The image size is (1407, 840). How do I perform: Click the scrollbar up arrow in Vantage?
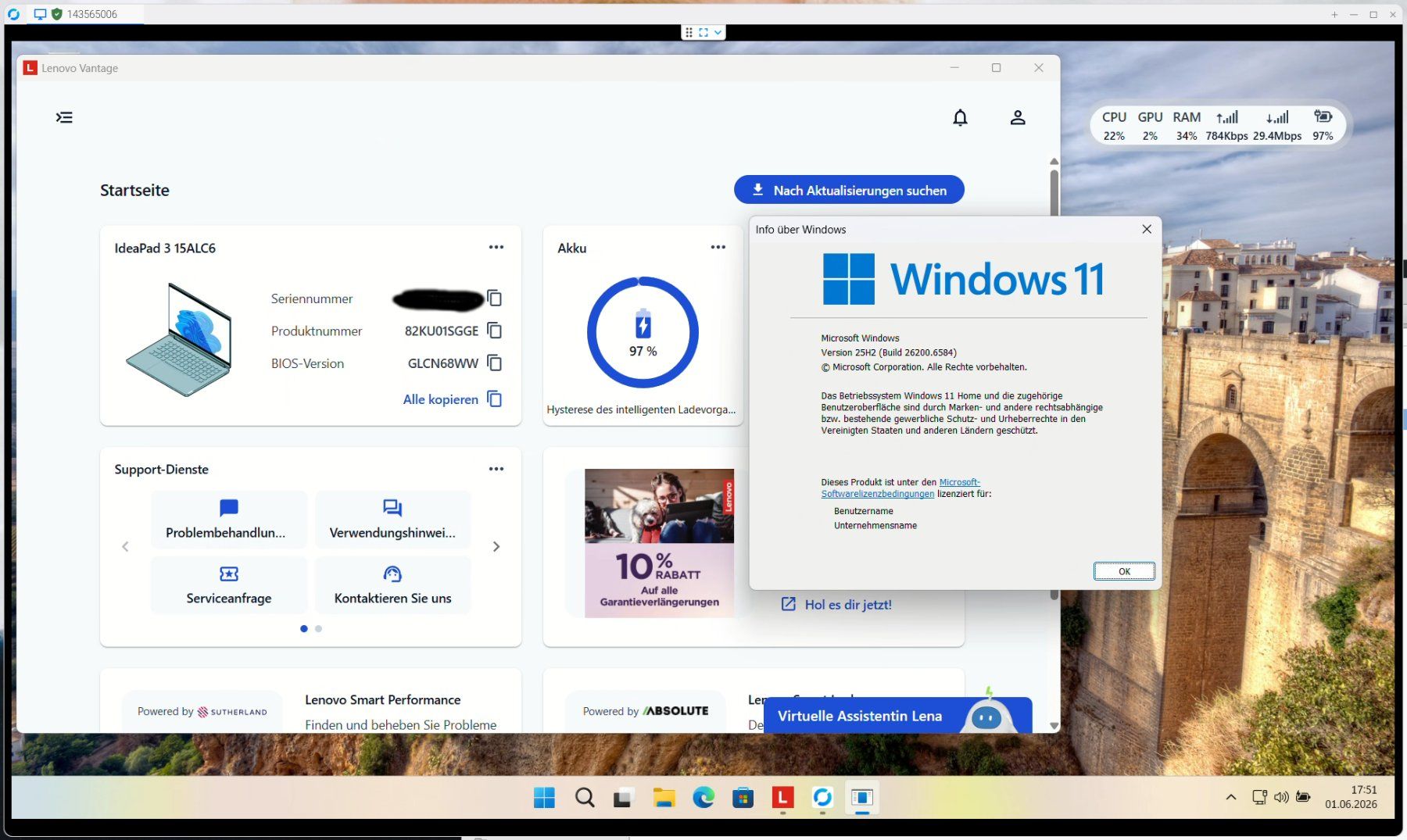point(1054,161)
